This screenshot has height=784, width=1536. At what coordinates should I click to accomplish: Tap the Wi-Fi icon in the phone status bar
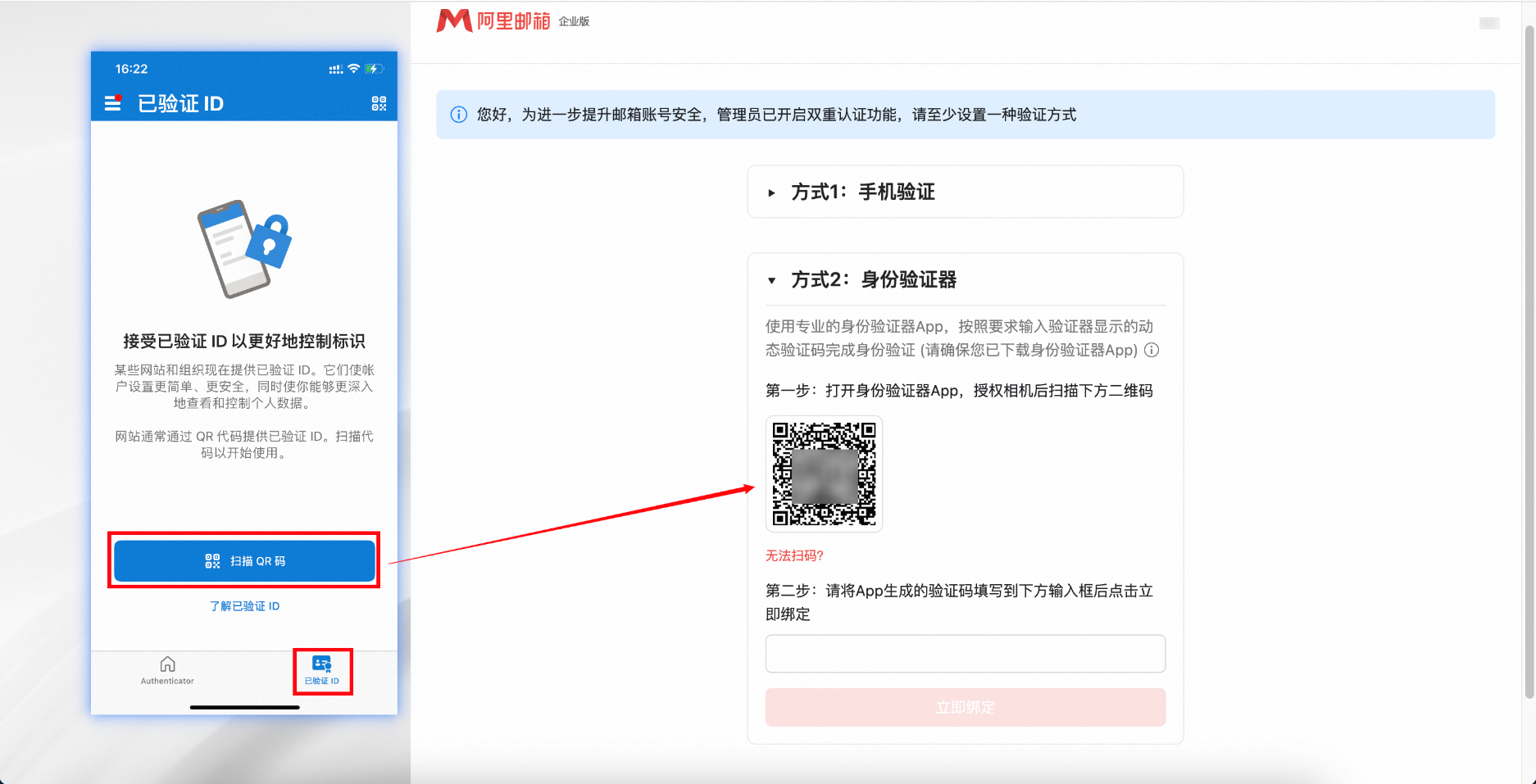[355, 69]
